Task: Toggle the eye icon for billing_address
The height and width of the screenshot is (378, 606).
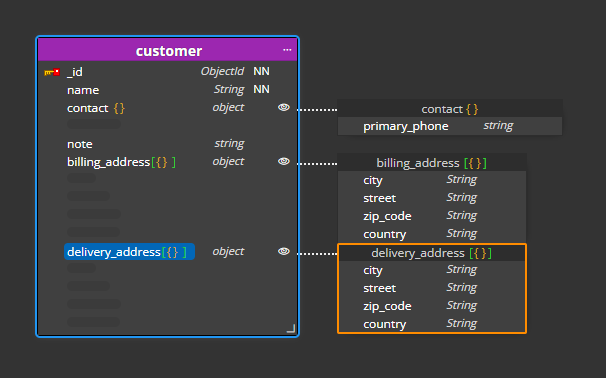Action: pyautogui.click(x=284, y=161)
